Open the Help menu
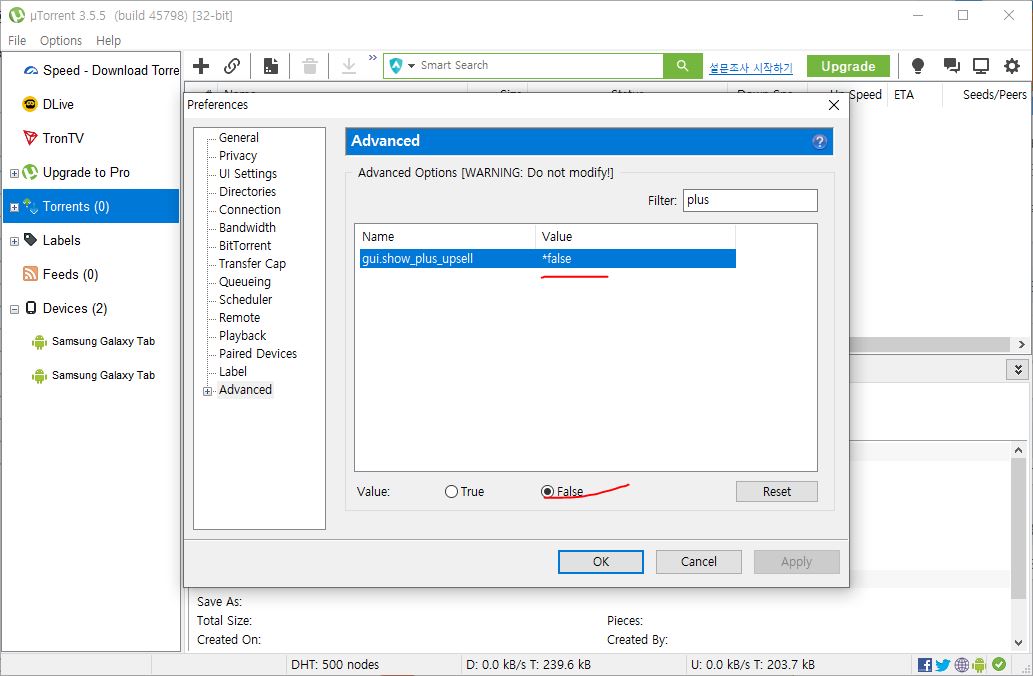1033x676 pixels. 108,41
